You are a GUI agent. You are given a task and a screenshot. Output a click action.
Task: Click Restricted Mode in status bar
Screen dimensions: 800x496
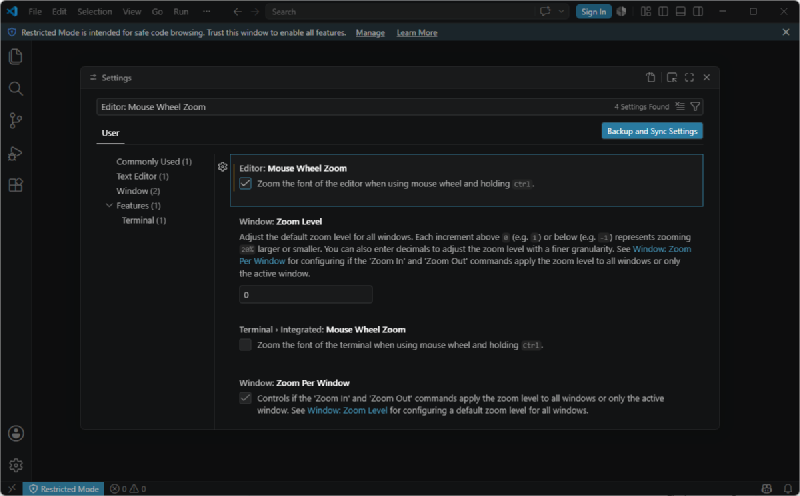coord(64,488)
